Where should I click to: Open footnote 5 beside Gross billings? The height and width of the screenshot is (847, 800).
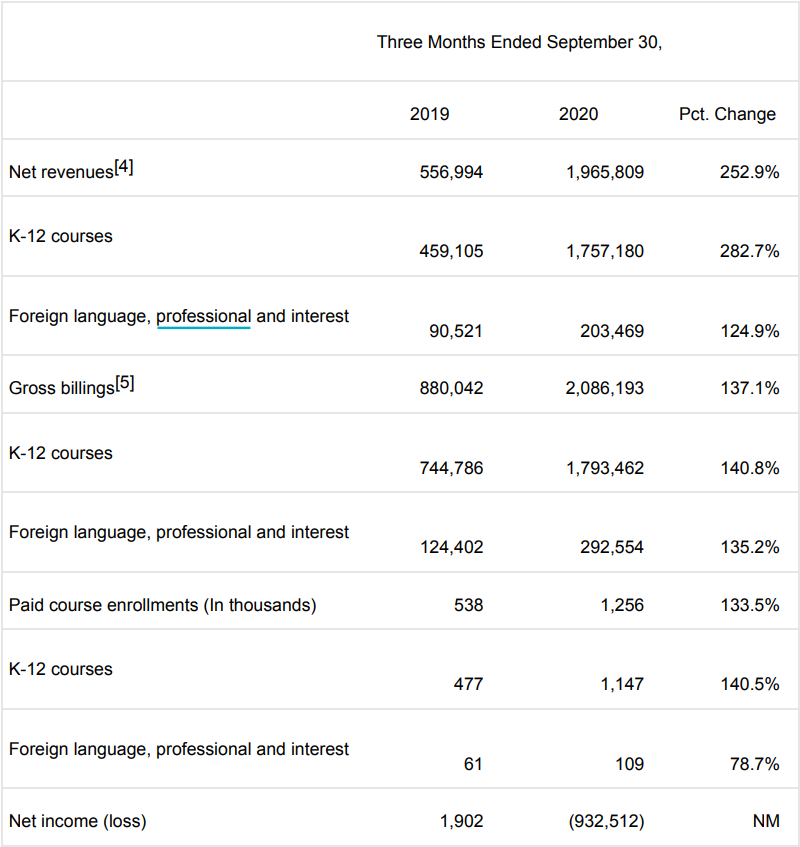[124, 383]
